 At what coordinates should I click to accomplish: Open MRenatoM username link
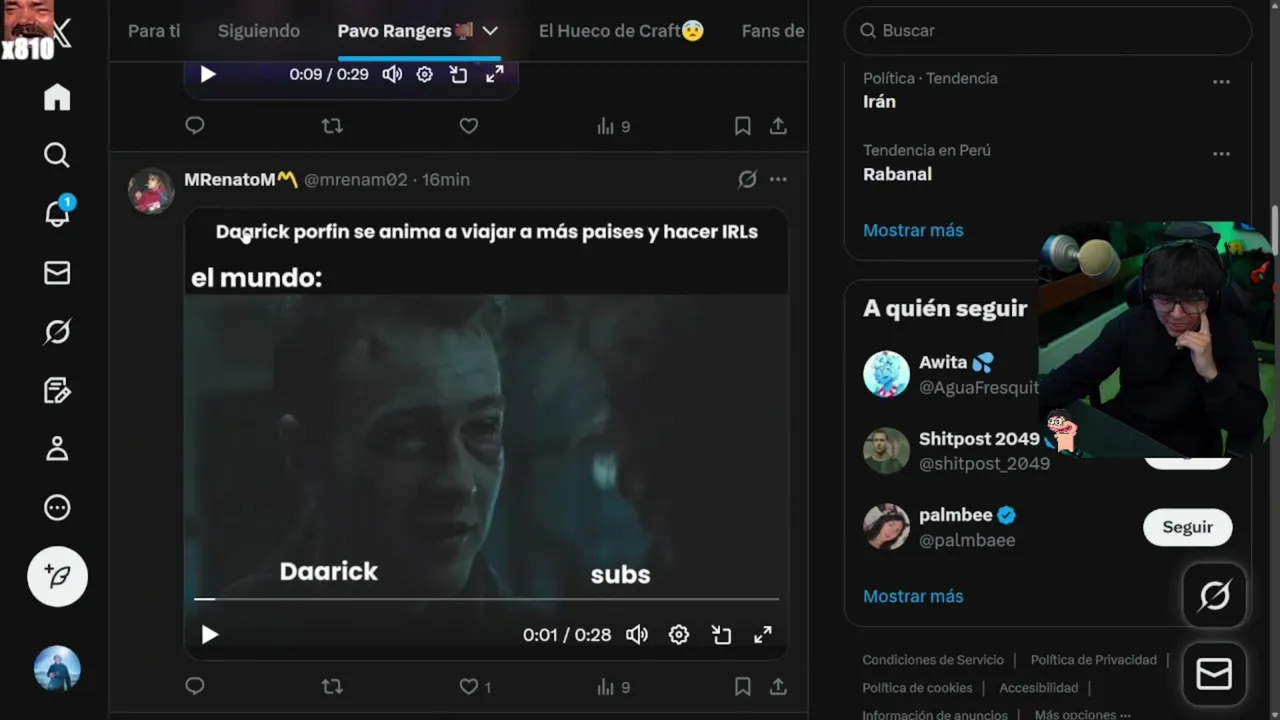pyautogui.click(x=355, y=180)
